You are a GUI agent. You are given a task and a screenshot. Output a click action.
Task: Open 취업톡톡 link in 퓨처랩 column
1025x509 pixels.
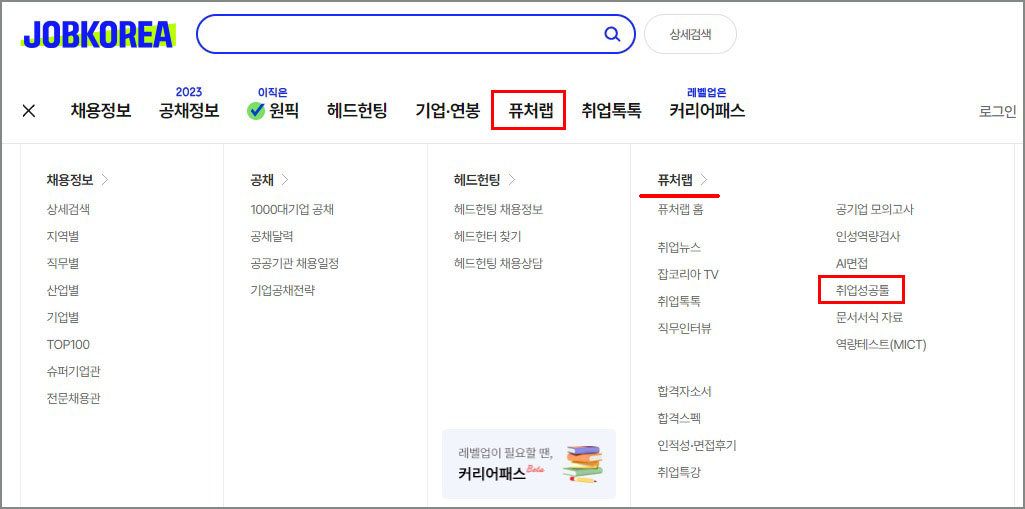(x=679, y=301)
